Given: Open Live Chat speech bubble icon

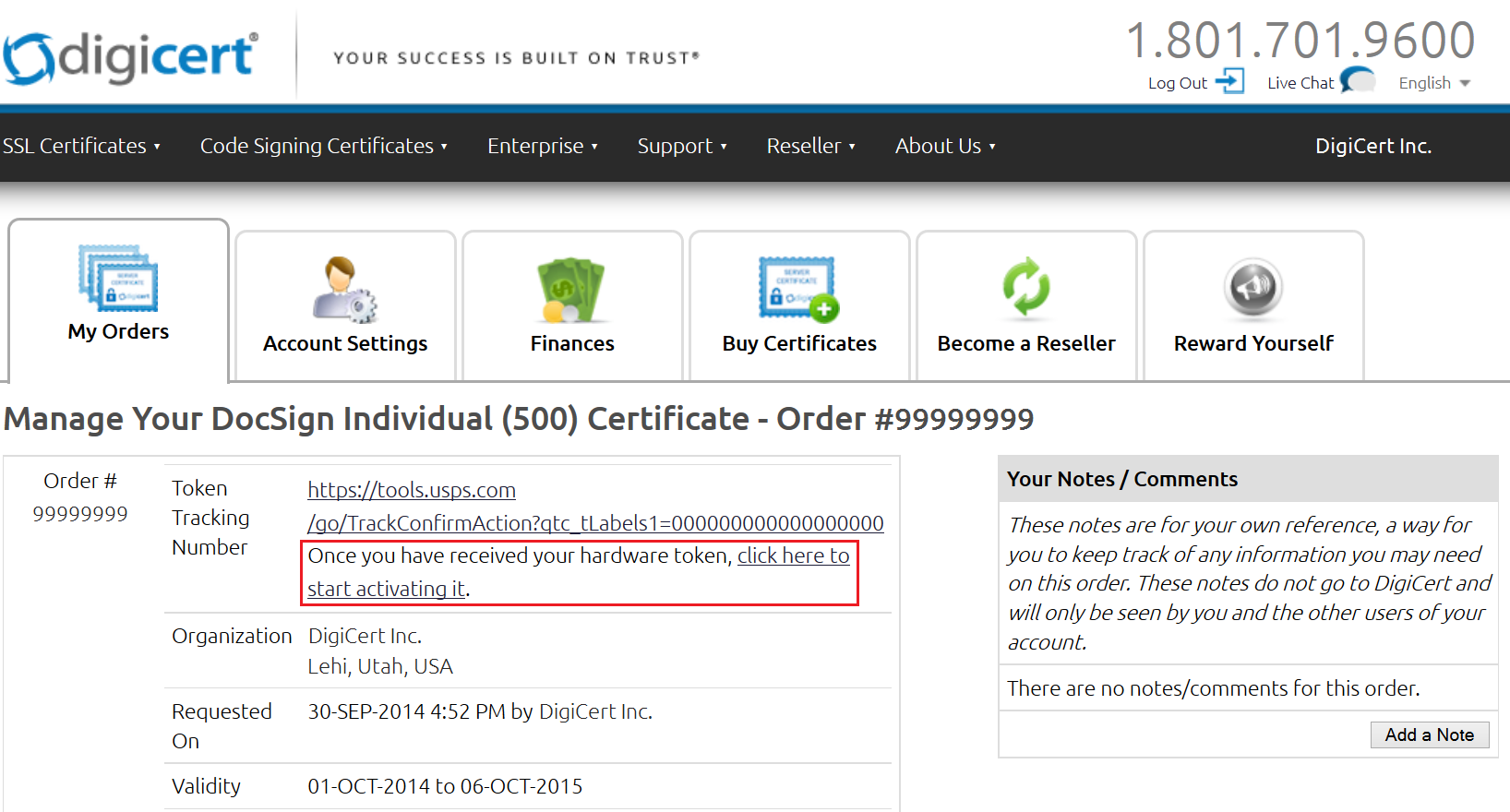Looking at the screenshot, I should click(x=1357, y=81).
